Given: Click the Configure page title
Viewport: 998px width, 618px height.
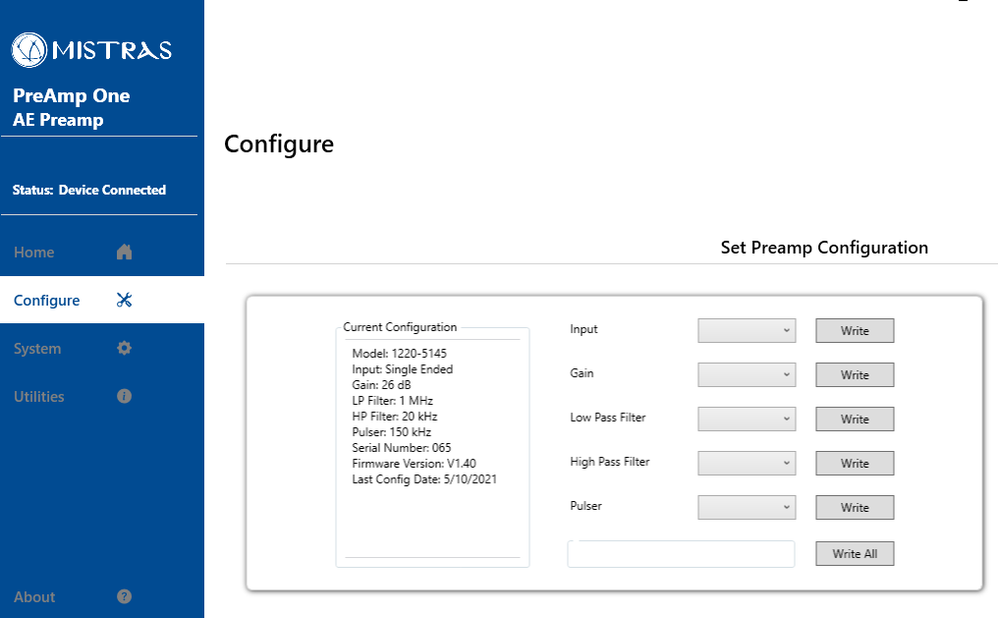Looking at the screenshot, I should tap(279, 144).
